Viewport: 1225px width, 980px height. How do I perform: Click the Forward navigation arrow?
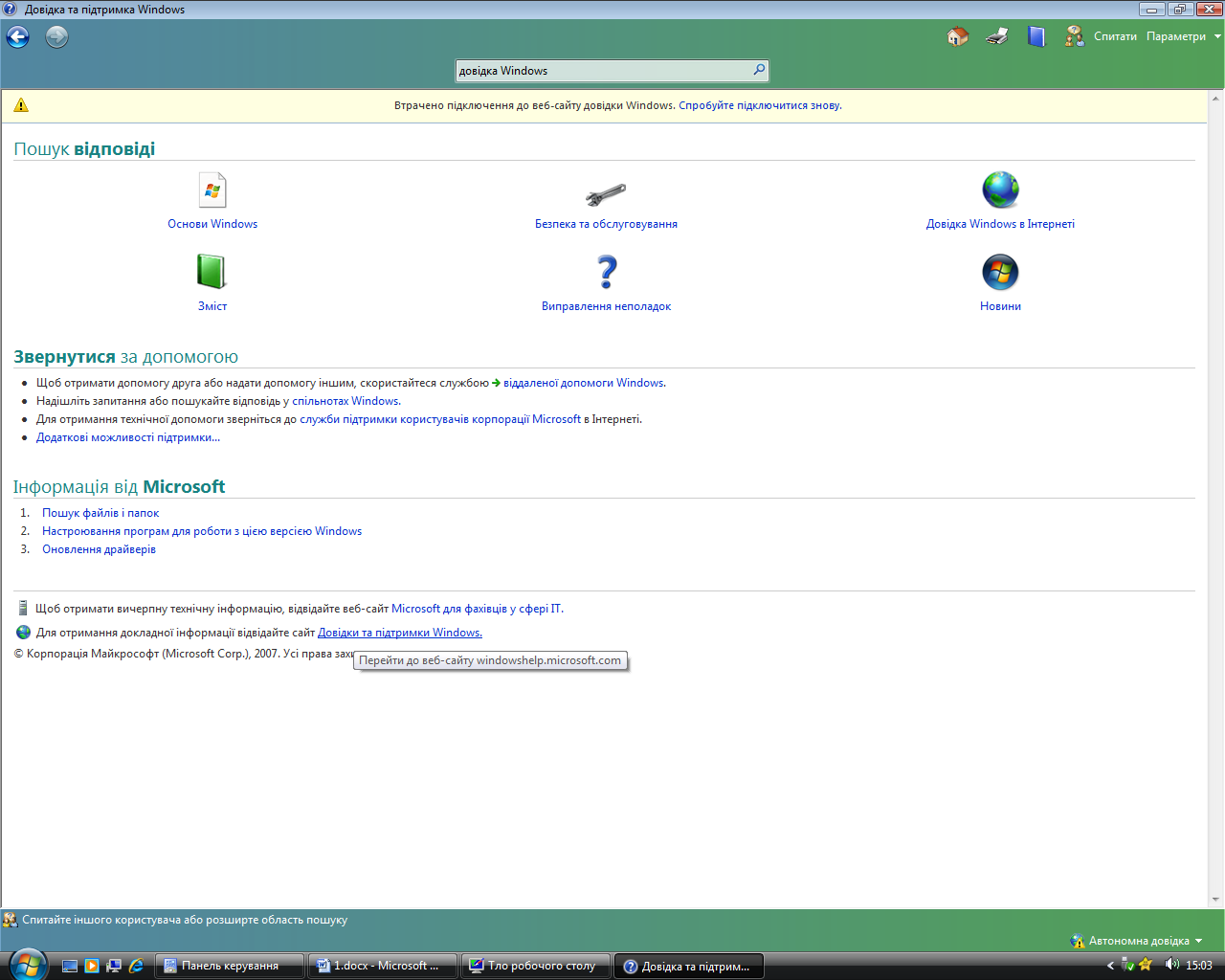(x=57, y=37)
